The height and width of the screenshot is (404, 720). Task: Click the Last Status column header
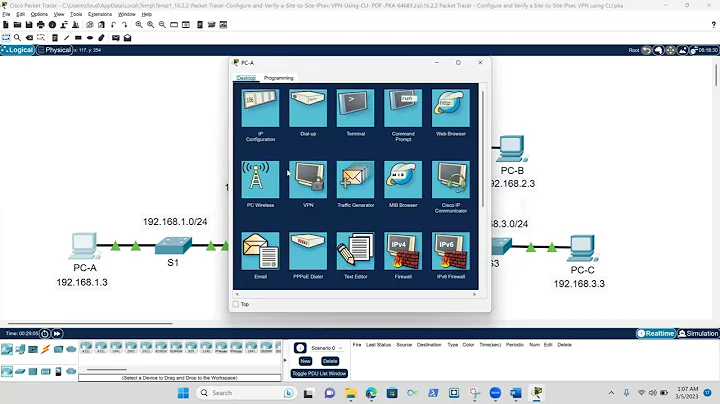(x=378, y=345)
